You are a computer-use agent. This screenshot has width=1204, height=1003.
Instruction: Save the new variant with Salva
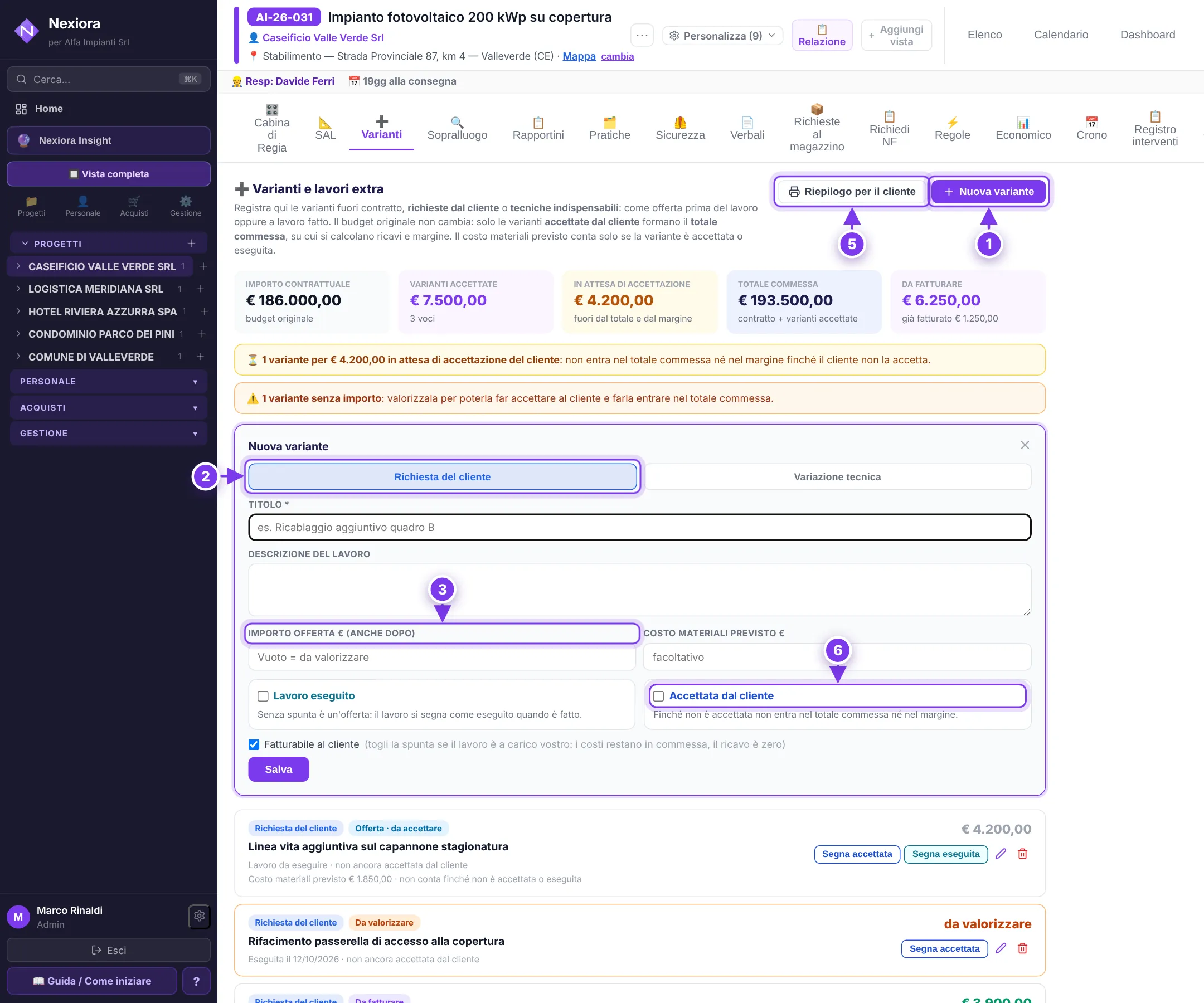click(279, 769)
